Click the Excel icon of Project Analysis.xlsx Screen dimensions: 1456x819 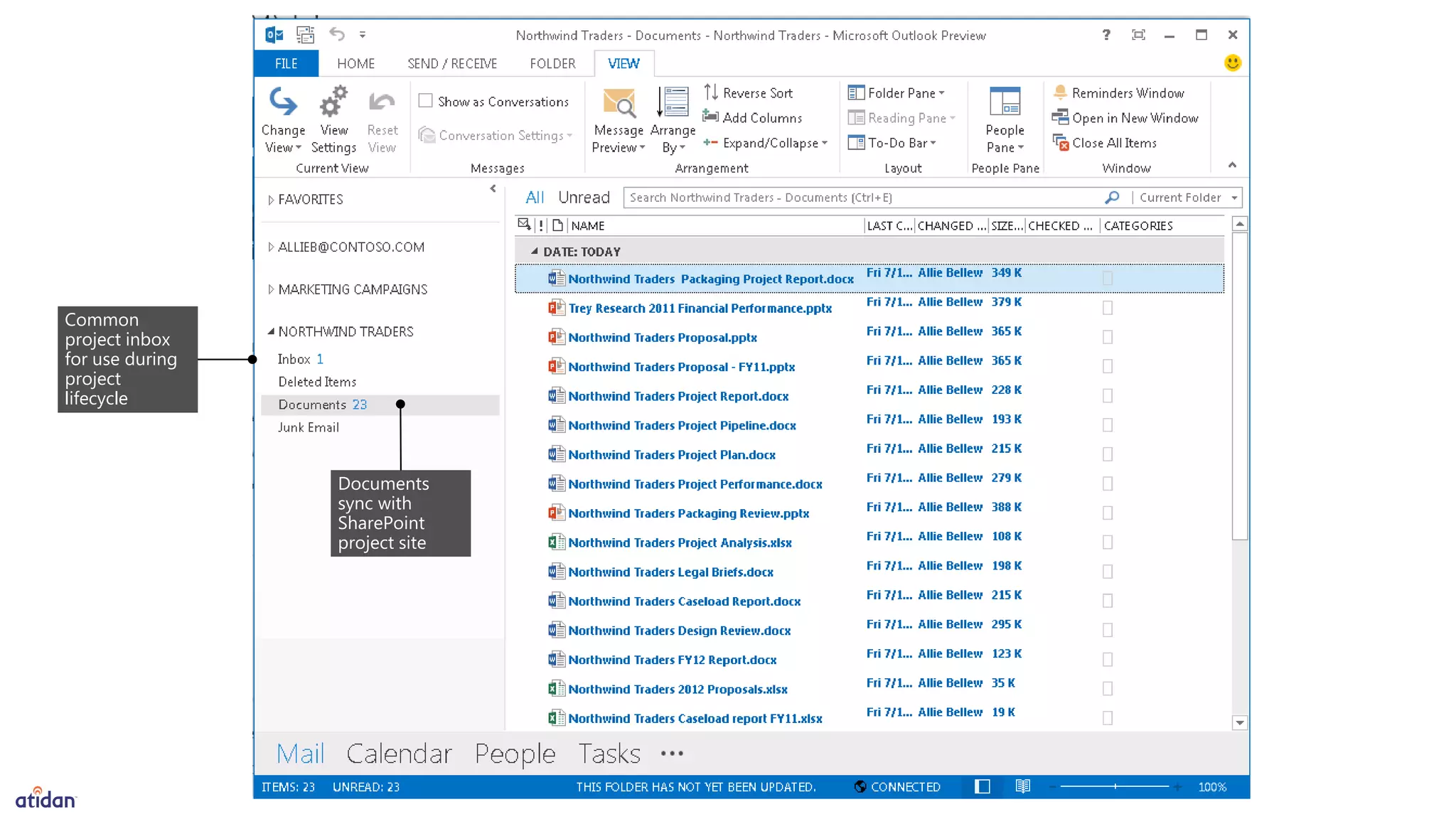tap(556, 542)
